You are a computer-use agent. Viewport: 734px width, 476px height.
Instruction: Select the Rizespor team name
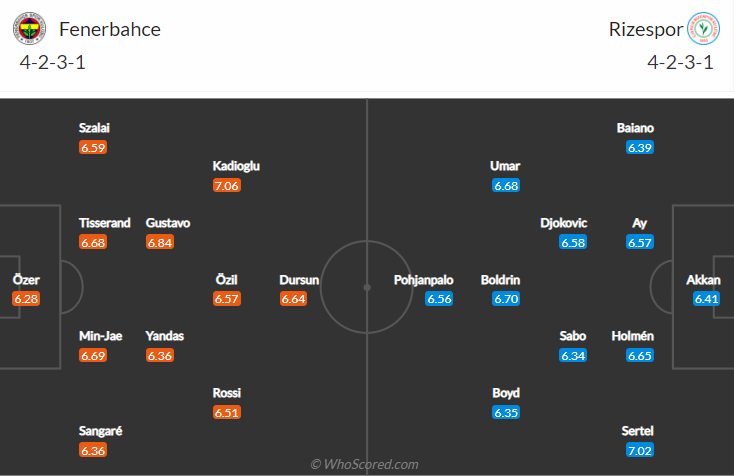[x=640, y=29]
